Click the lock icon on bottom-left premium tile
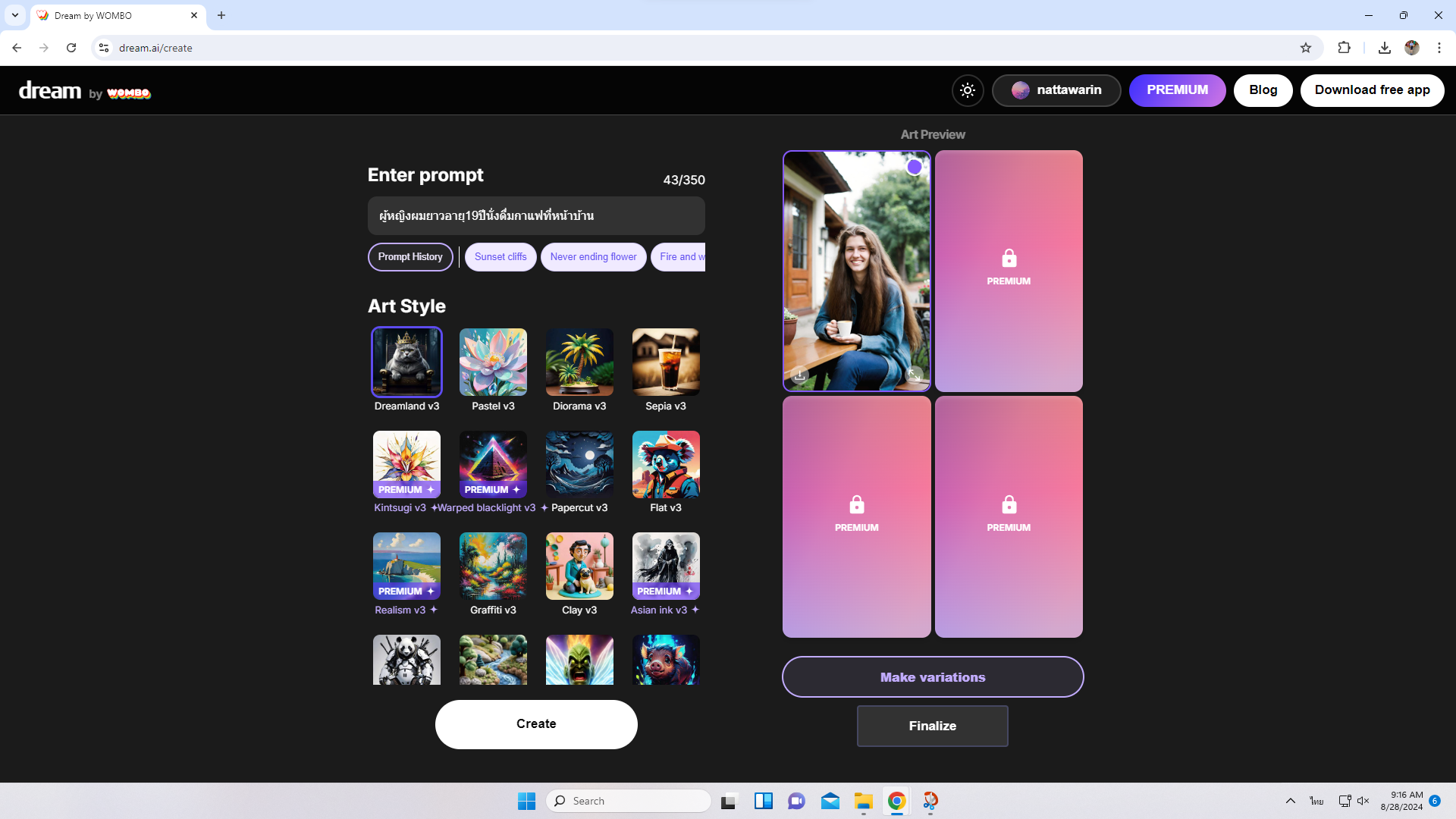Viewport: 1456px width, 819px height. (856, 505)
